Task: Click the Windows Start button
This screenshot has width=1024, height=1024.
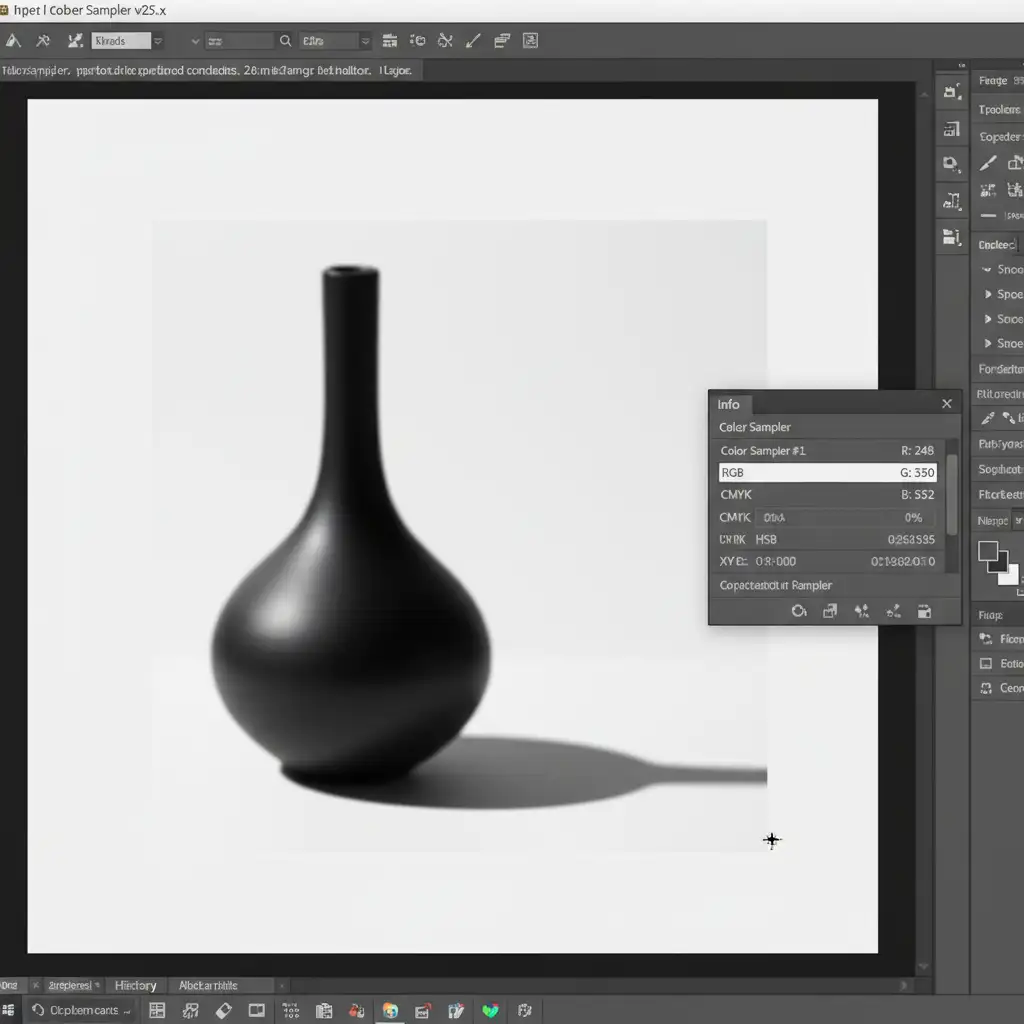Action: (x=9, y=1011)
